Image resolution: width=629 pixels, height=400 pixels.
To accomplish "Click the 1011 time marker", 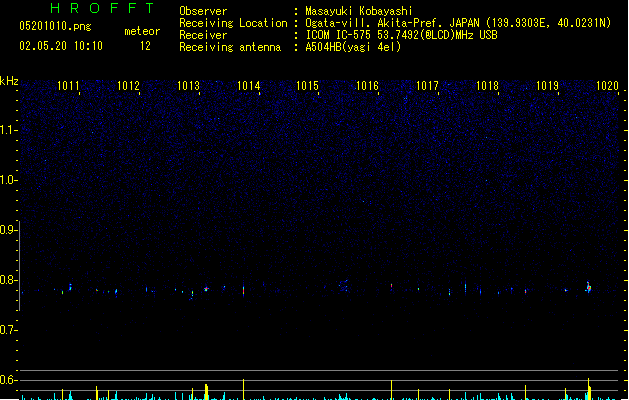I will tap(68, 86).
